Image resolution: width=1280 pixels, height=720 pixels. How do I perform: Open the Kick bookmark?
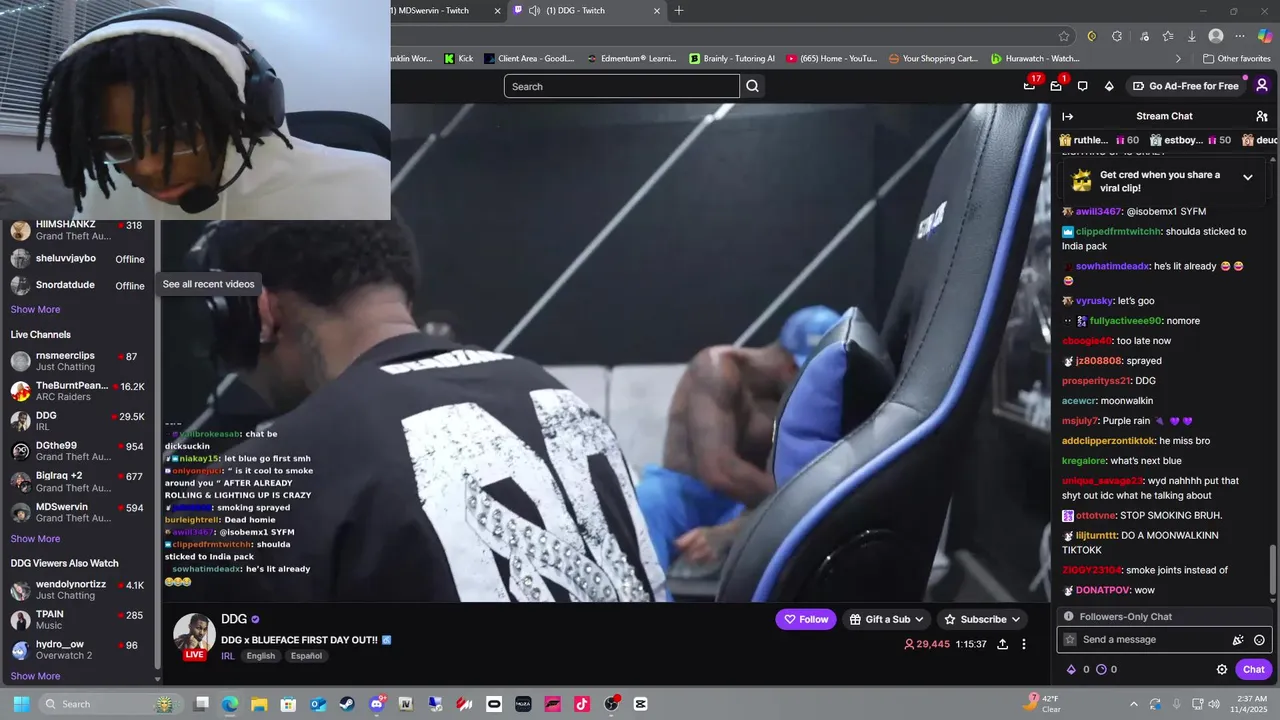[x=459, y=59]
